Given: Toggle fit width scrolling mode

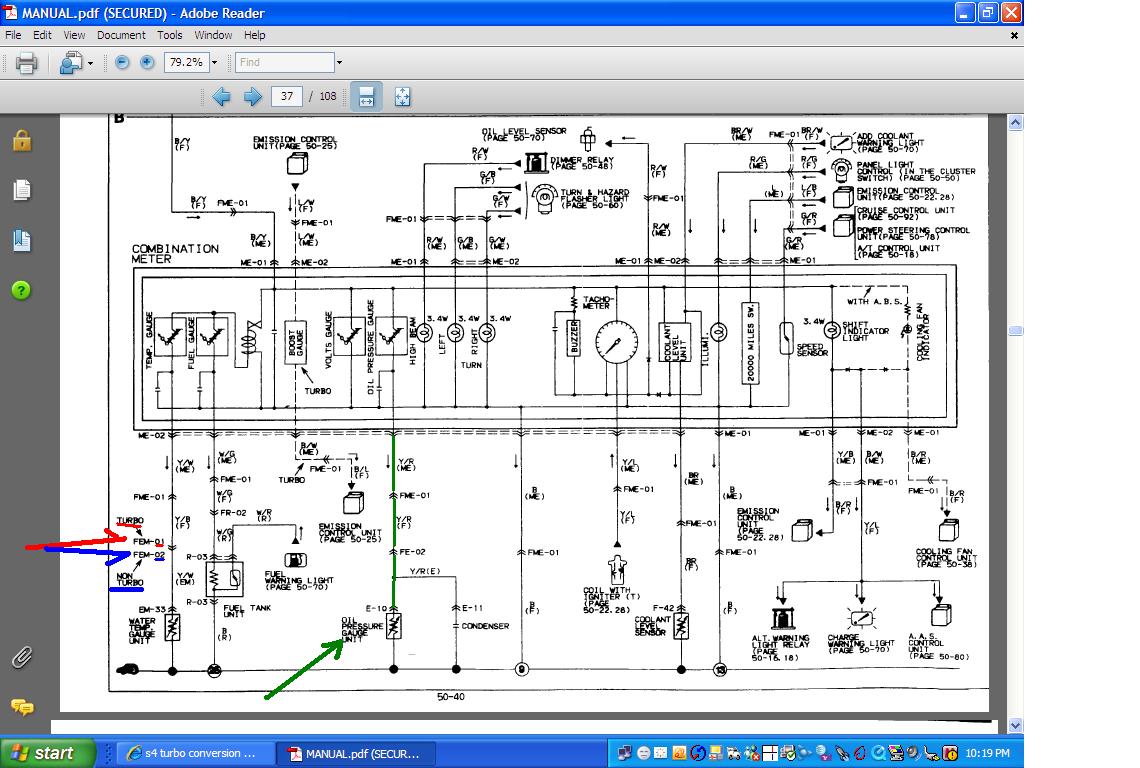Looking at the screenshot, I should (366, 97).
